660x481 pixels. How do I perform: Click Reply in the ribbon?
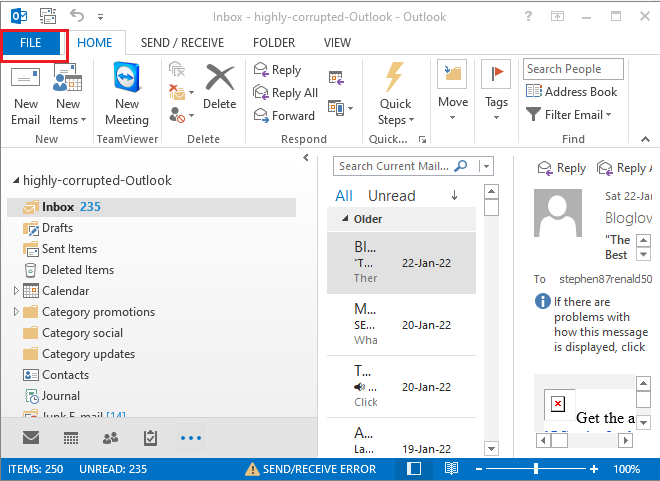click(277, 70)
